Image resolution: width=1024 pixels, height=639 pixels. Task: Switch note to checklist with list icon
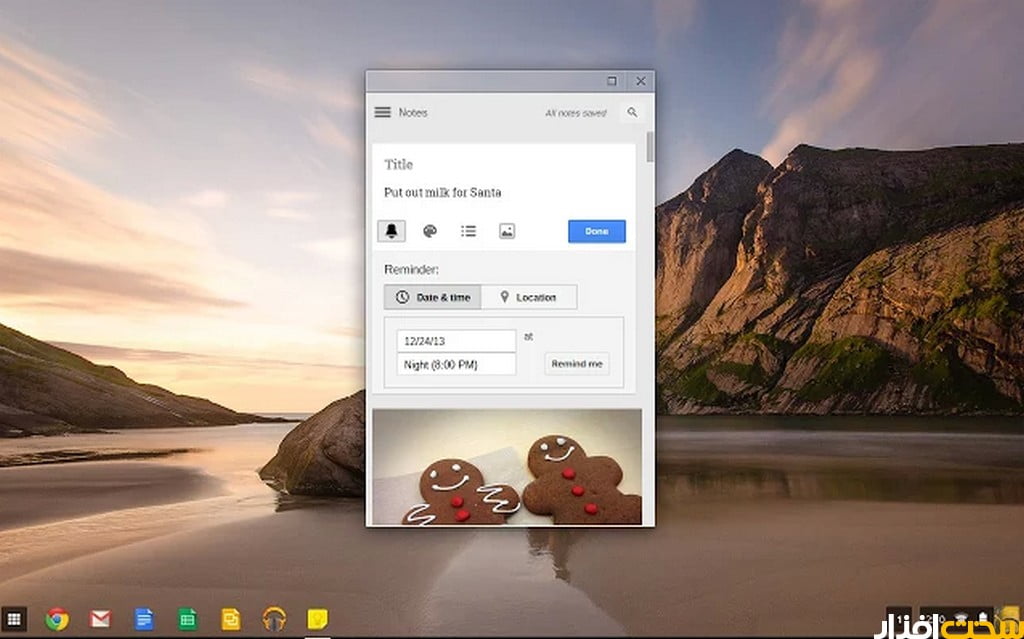tap(468, 231)
